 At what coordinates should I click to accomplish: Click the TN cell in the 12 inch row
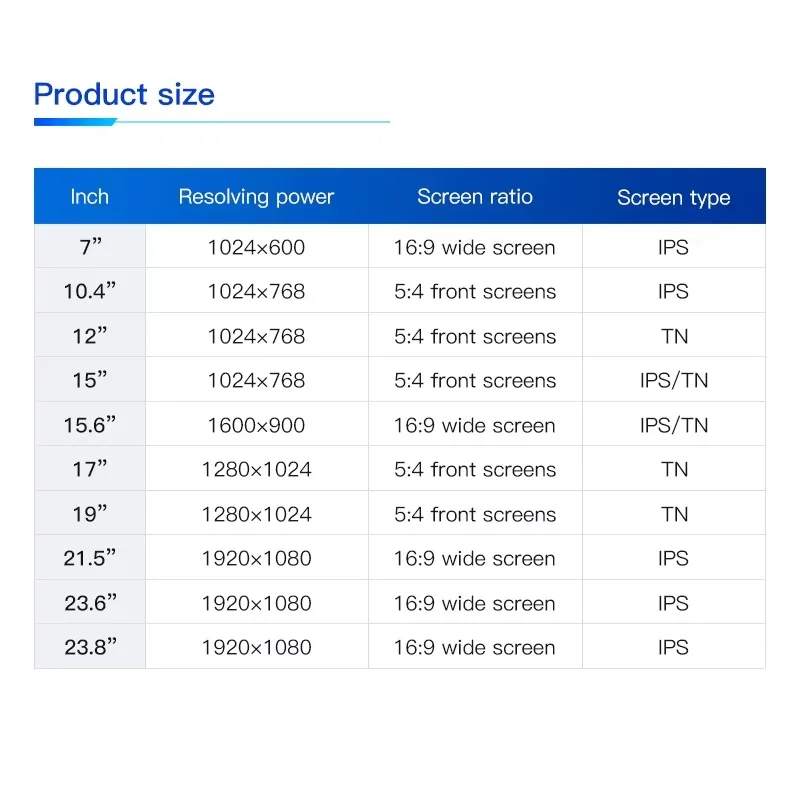click(x=674, y=336)
